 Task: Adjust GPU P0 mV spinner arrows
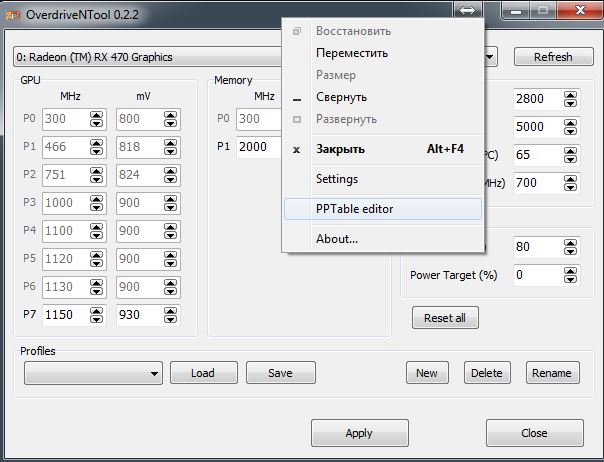pos(170,119)
